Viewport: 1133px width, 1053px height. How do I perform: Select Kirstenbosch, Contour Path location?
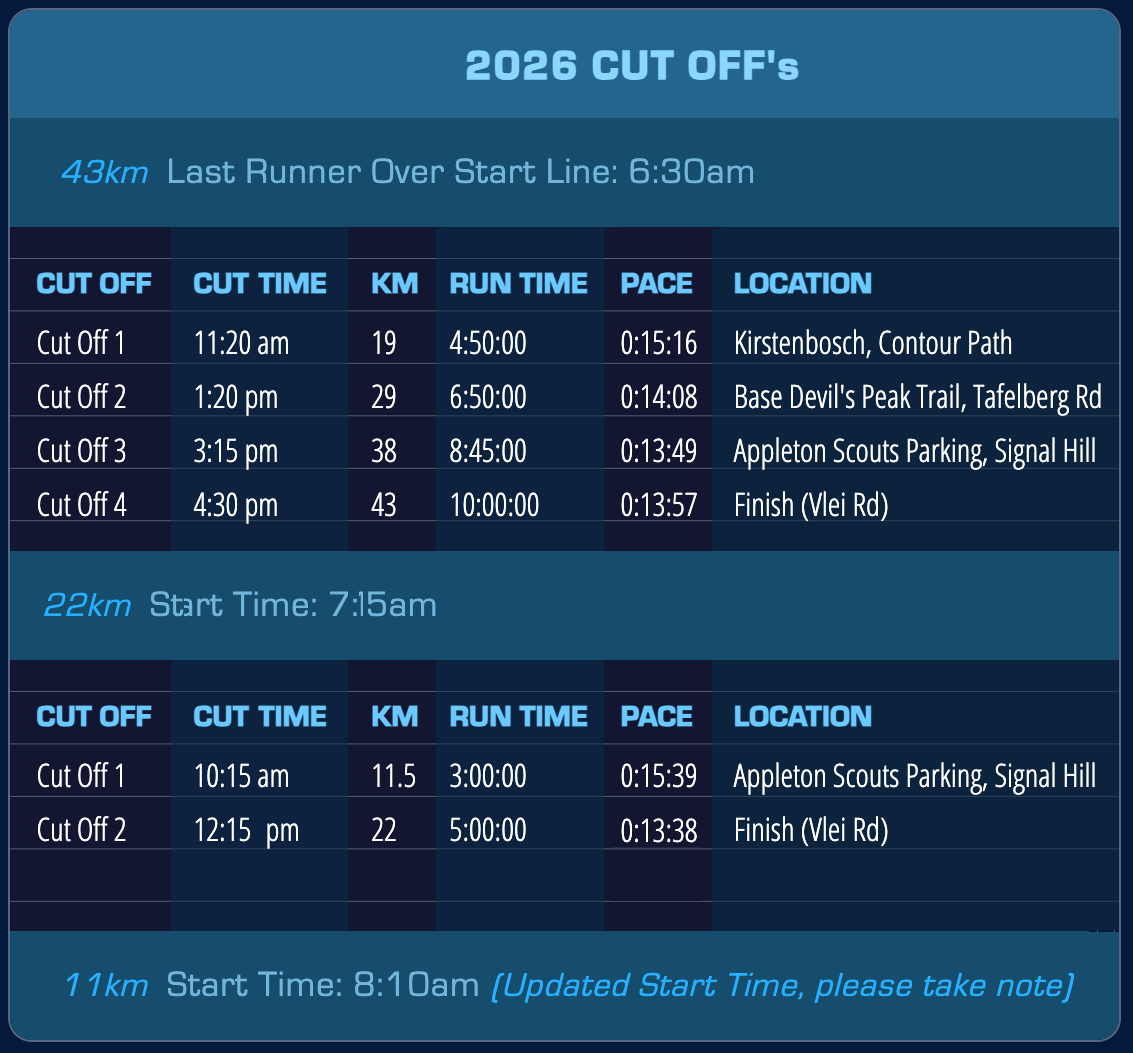(x=873, y=343)
